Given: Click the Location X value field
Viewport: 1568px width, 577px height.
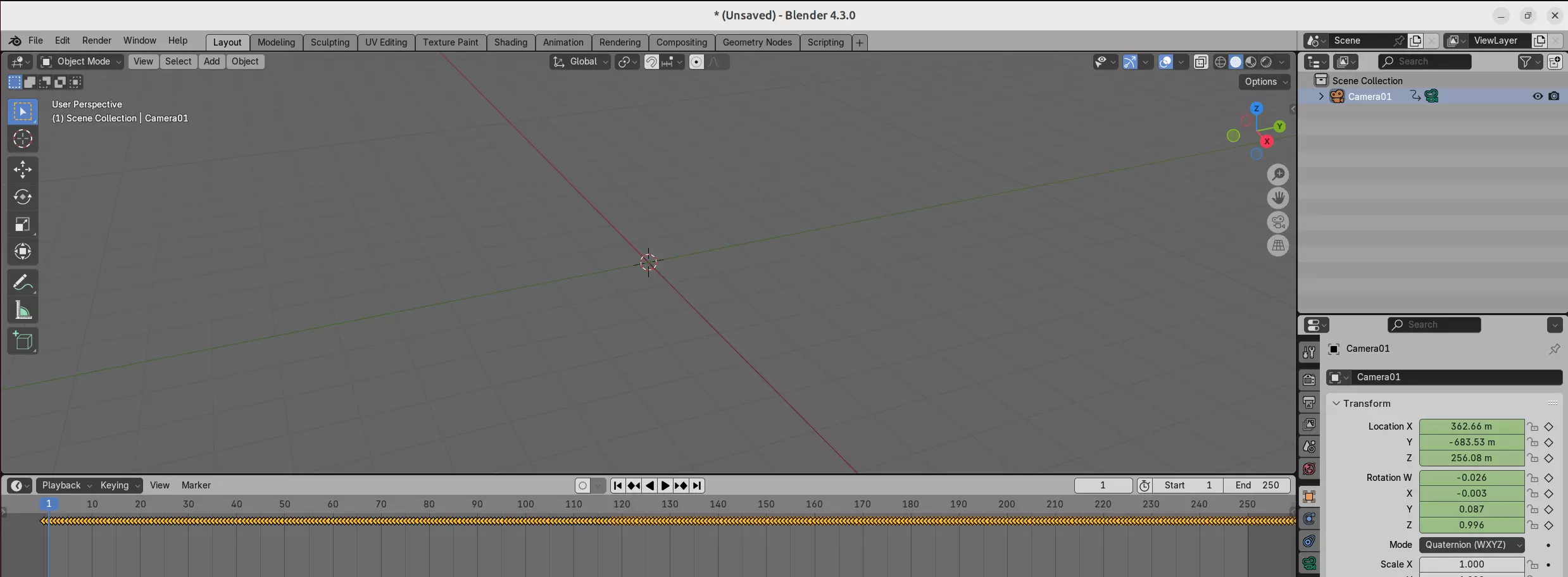Looking at the screenshot, I should (1471, 427).
